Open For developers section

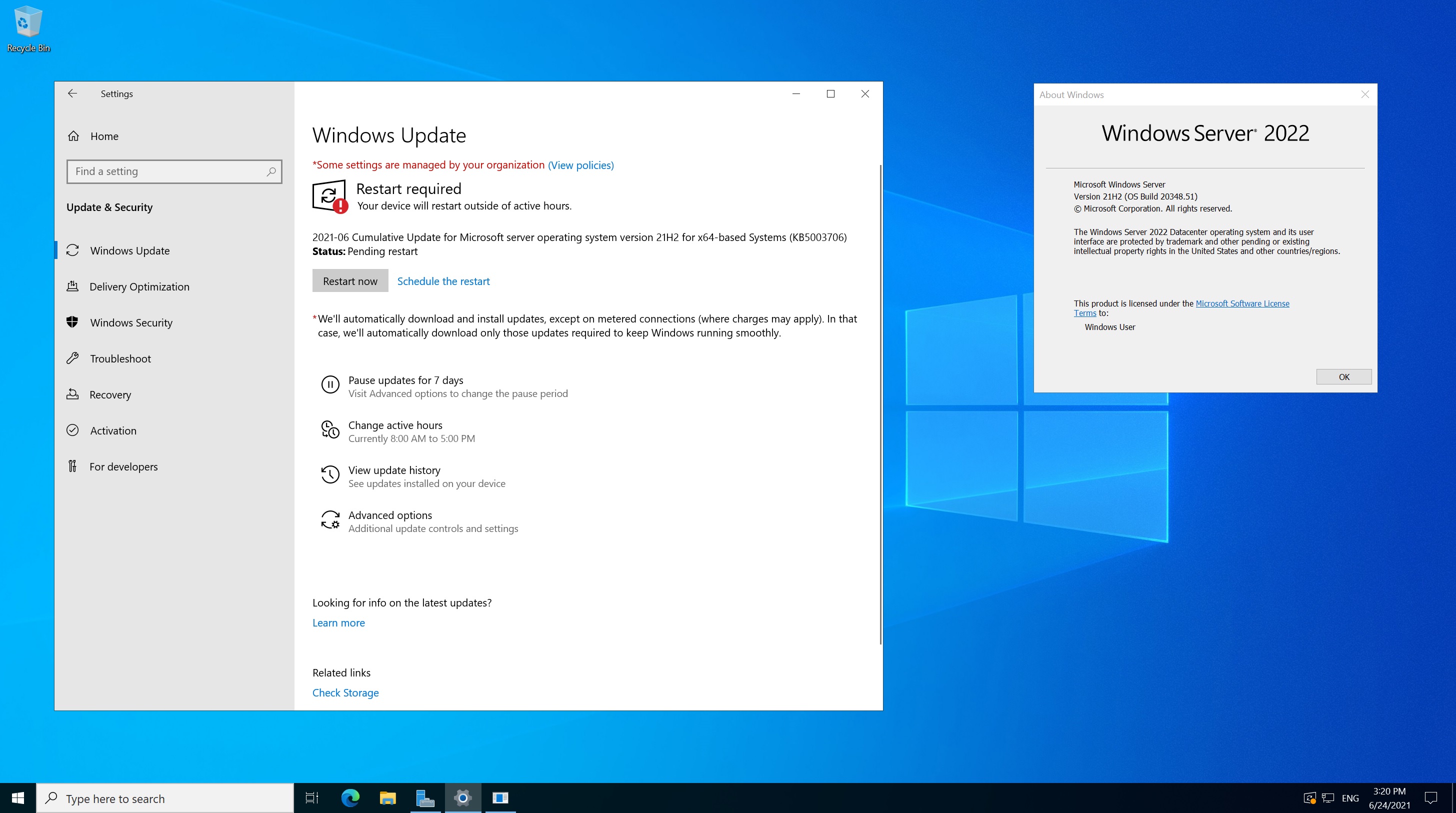click(x=174, y=466)
